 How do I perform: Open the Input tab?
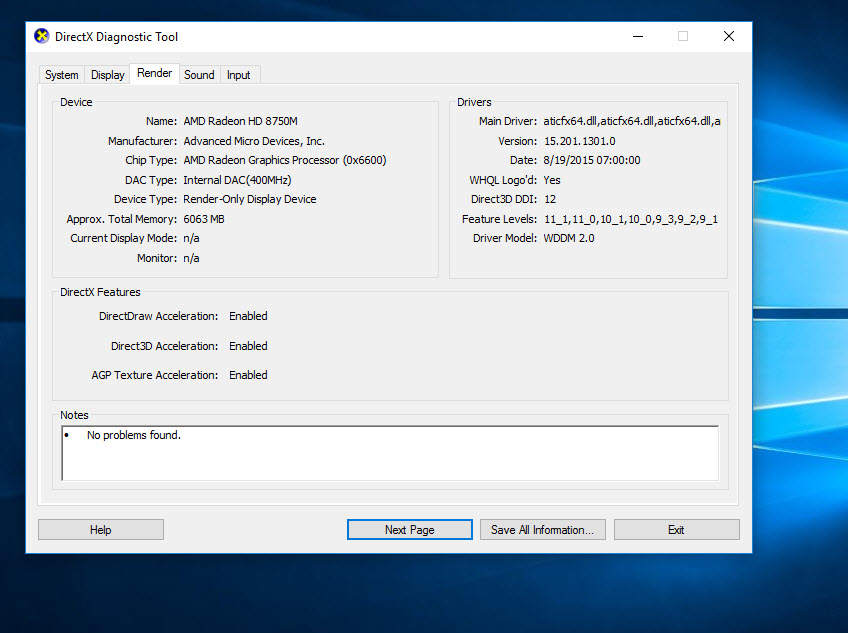pyautogui.click(x=238, y=75)
